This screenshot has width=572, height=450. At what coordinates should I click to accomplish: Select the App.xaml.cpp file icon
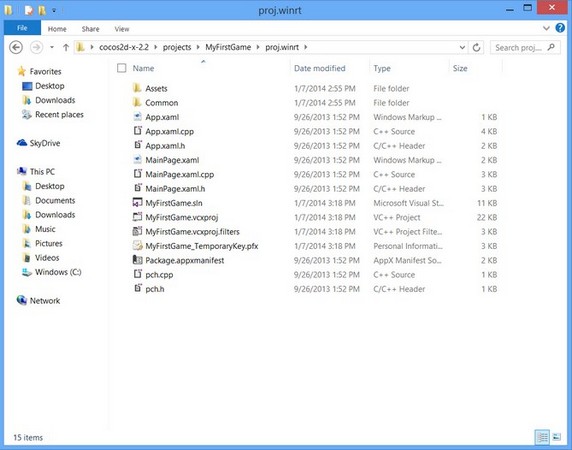tap(137, 131)
